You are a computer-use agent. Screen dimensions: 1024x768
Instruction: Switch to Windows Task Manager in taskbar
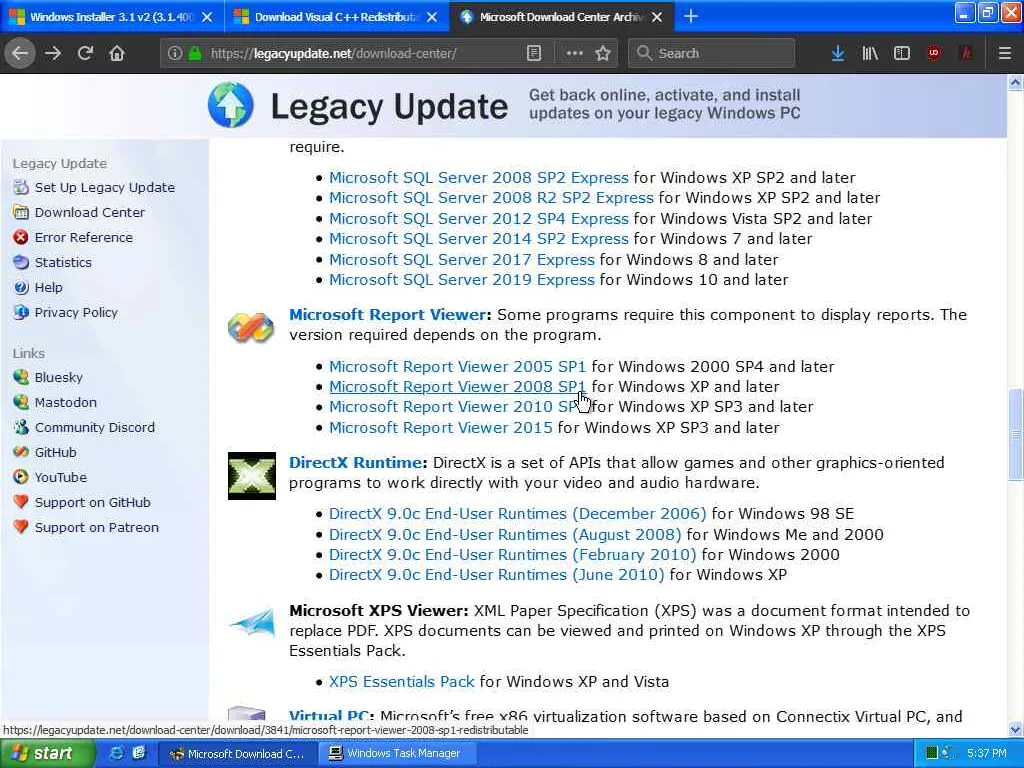pyautogui.click(x=396, y=754)
